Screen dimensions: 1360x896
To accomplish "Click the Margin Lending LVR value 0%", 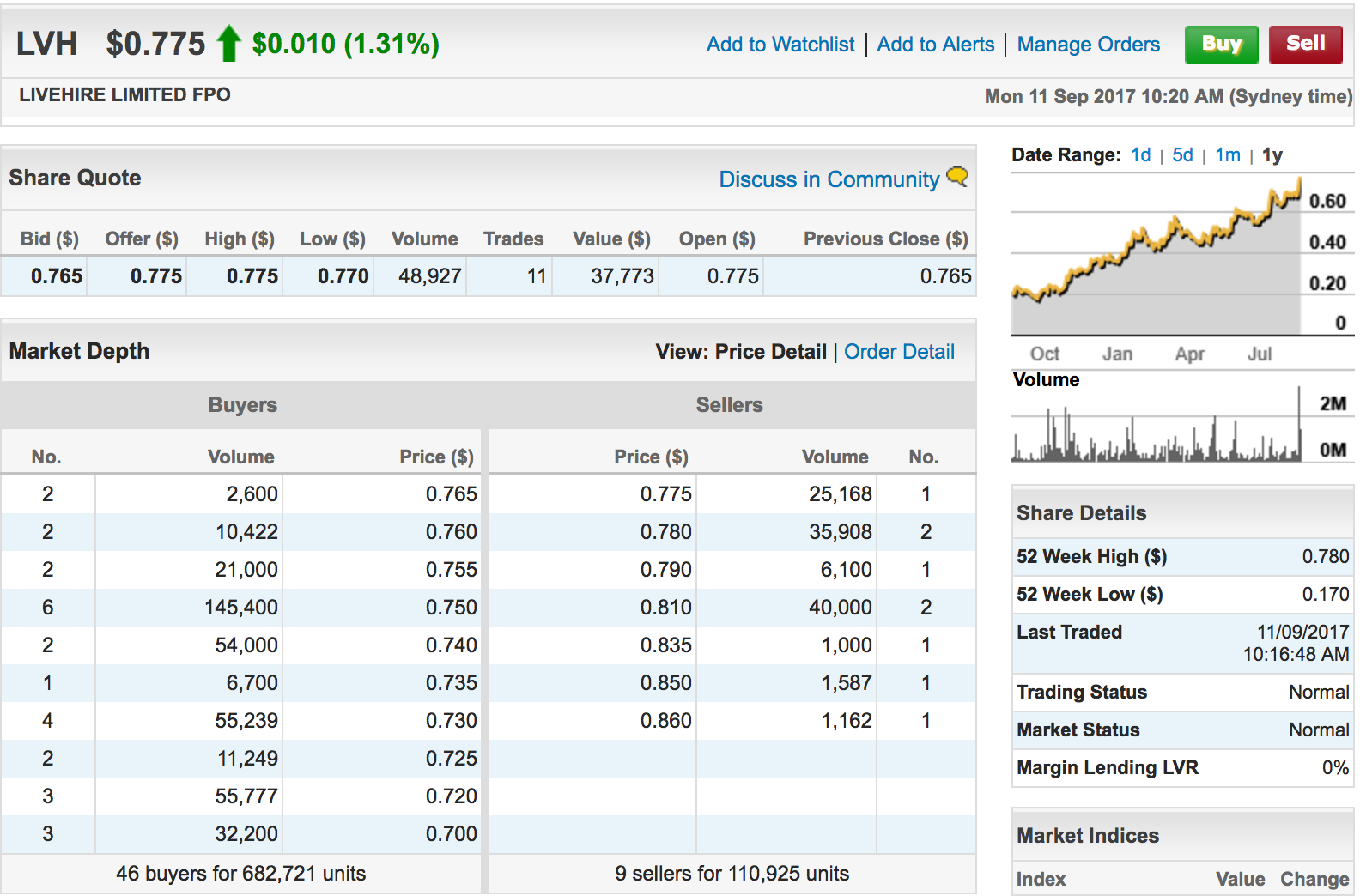I will pos(1335,768).
